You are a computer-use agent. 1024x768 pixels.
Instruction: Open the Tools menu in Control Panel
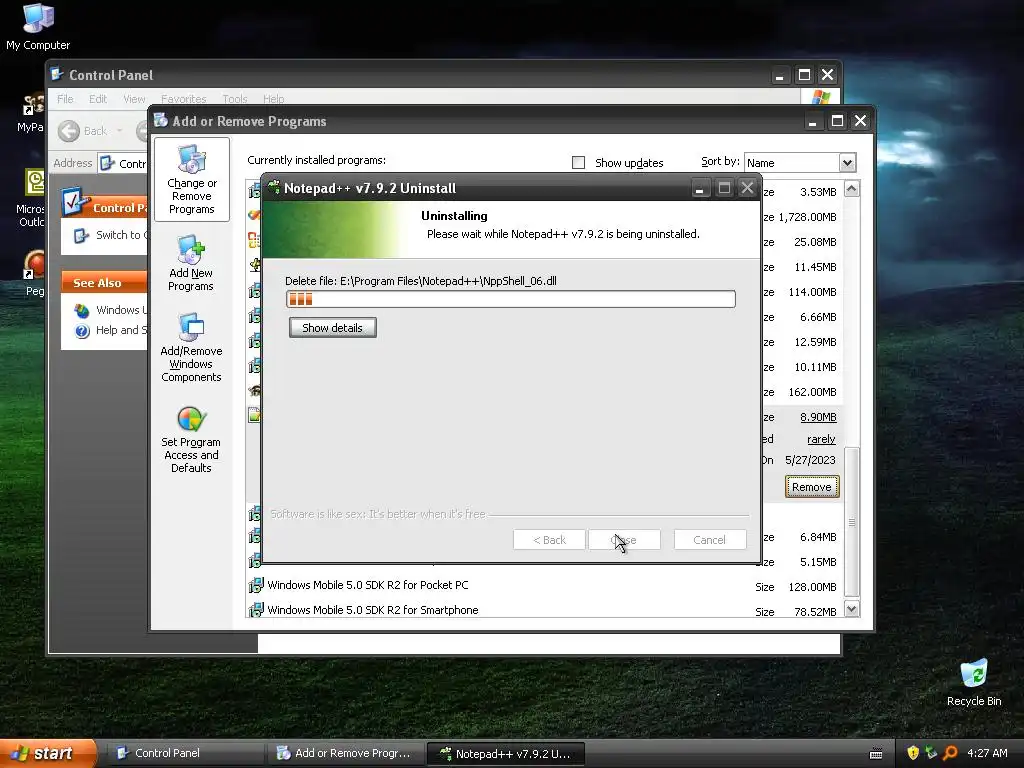coord(234,99)
